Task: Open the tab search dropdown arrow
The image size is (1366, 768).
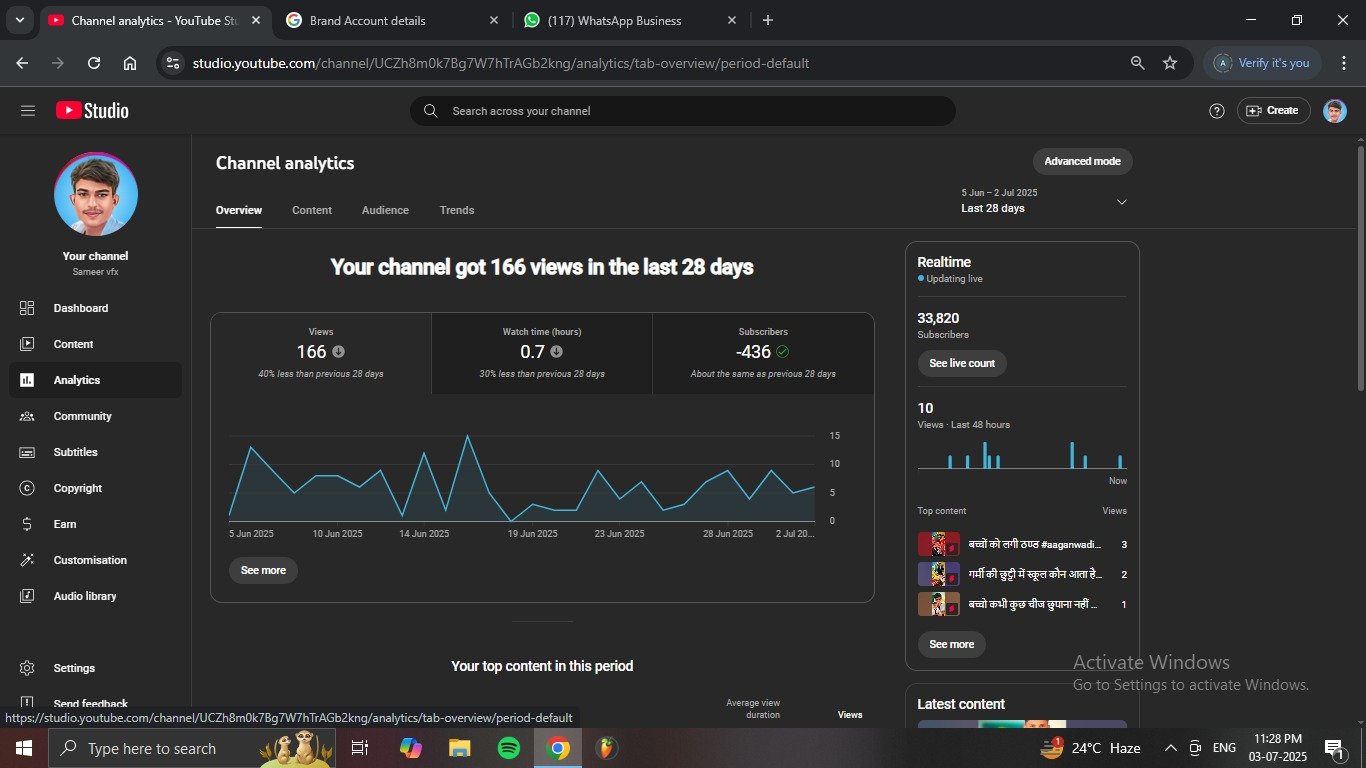Action: (x=19, y=20)
